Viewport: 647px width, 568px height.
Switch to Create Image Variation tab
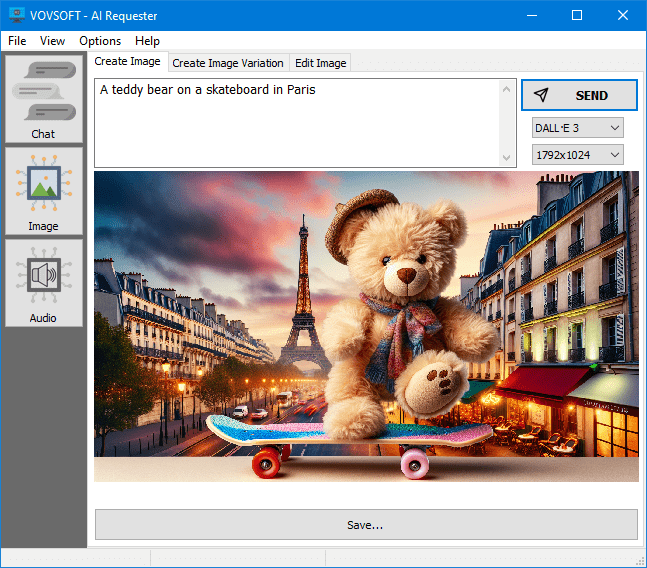pyautogui.click(x=228, y=63)
